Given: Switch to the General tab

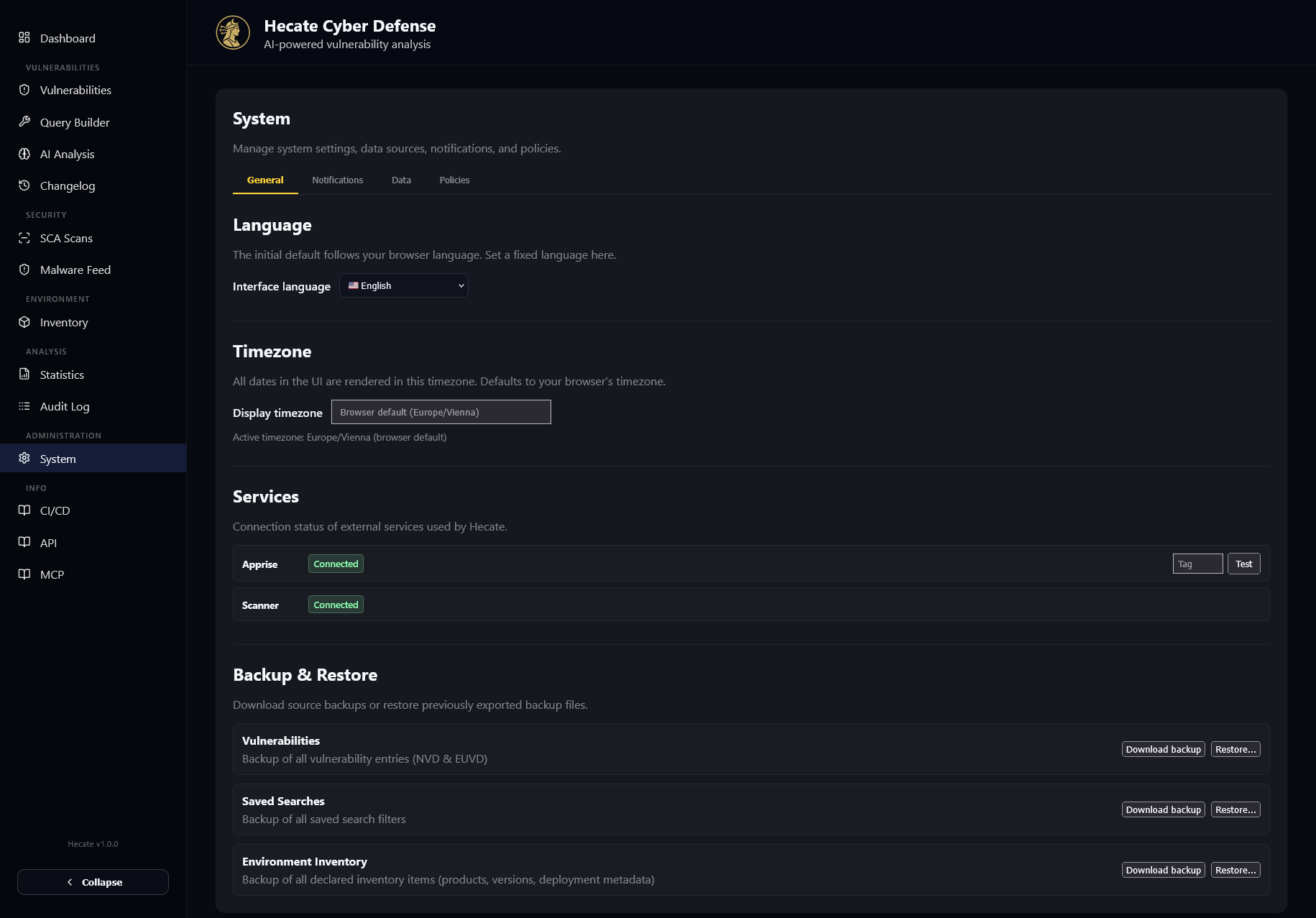Looking at the screenshot, I should click(265, 180).
